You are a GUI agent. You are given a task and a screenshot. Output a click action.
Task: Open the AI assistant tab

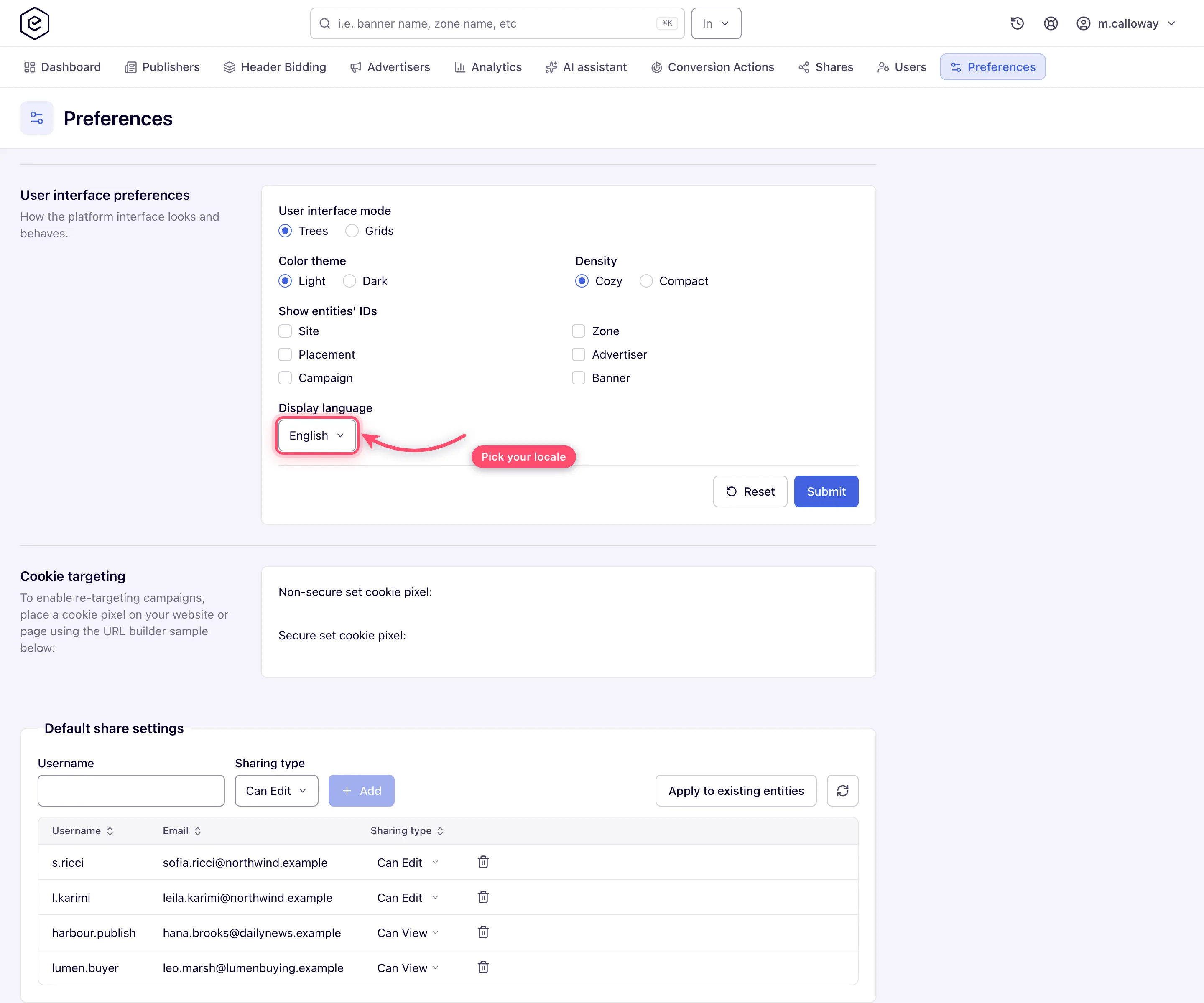tap(586, 67)
